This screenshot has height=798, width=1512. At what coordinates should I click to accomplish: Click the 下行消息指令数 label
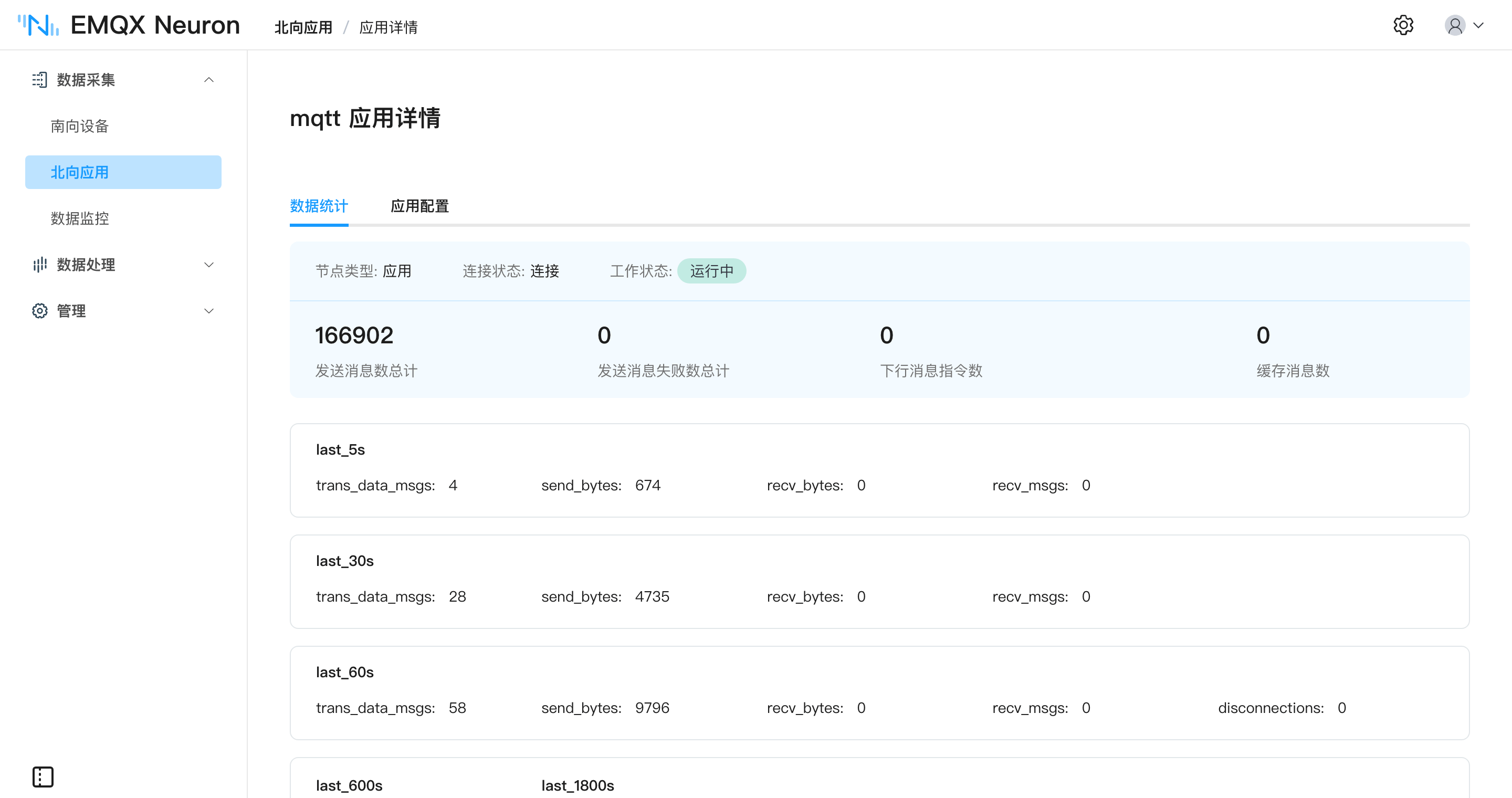click(x=931, y=371)
